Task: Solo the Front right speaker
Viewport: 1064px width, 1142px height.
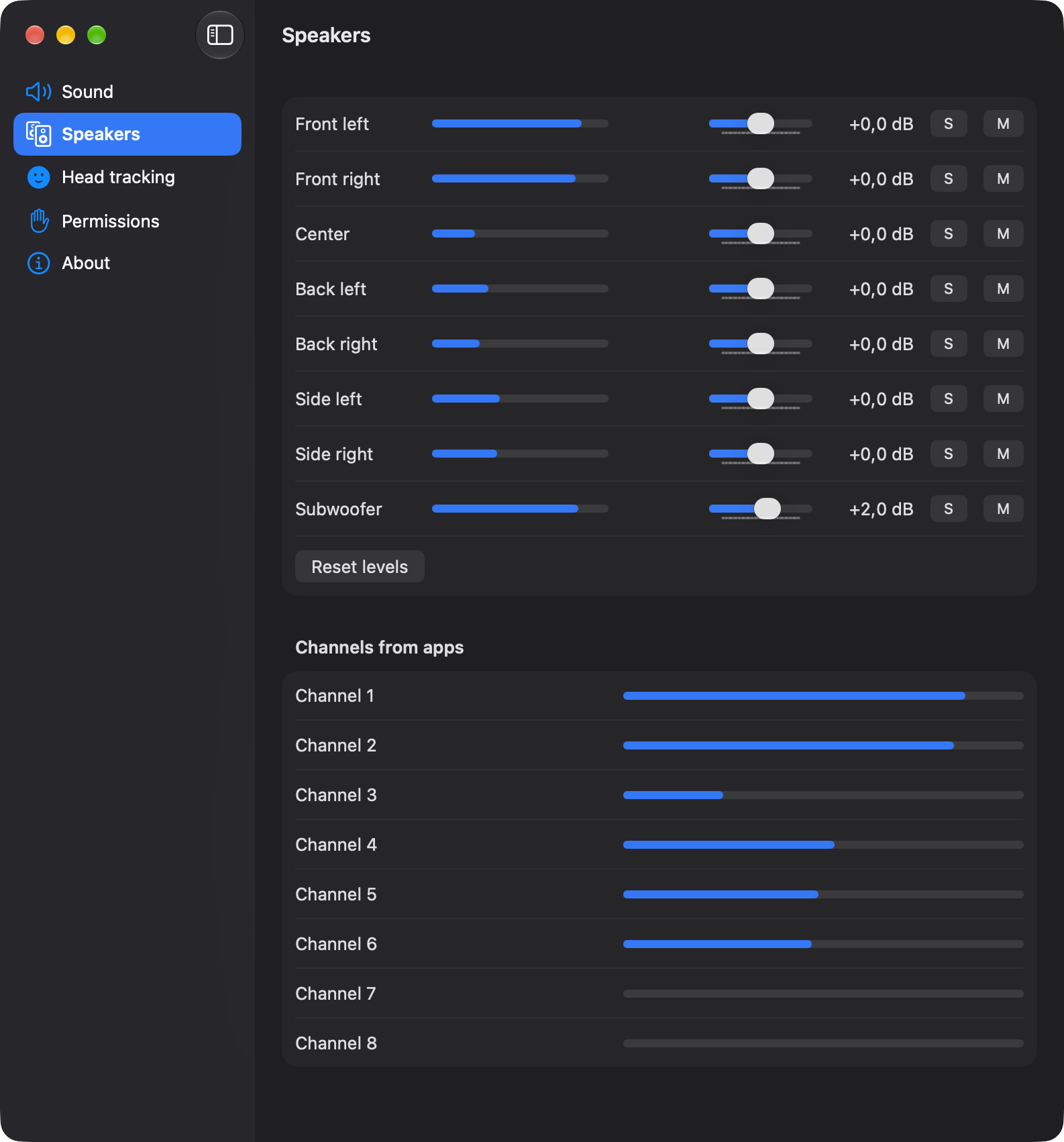Action: coord(949,178)
